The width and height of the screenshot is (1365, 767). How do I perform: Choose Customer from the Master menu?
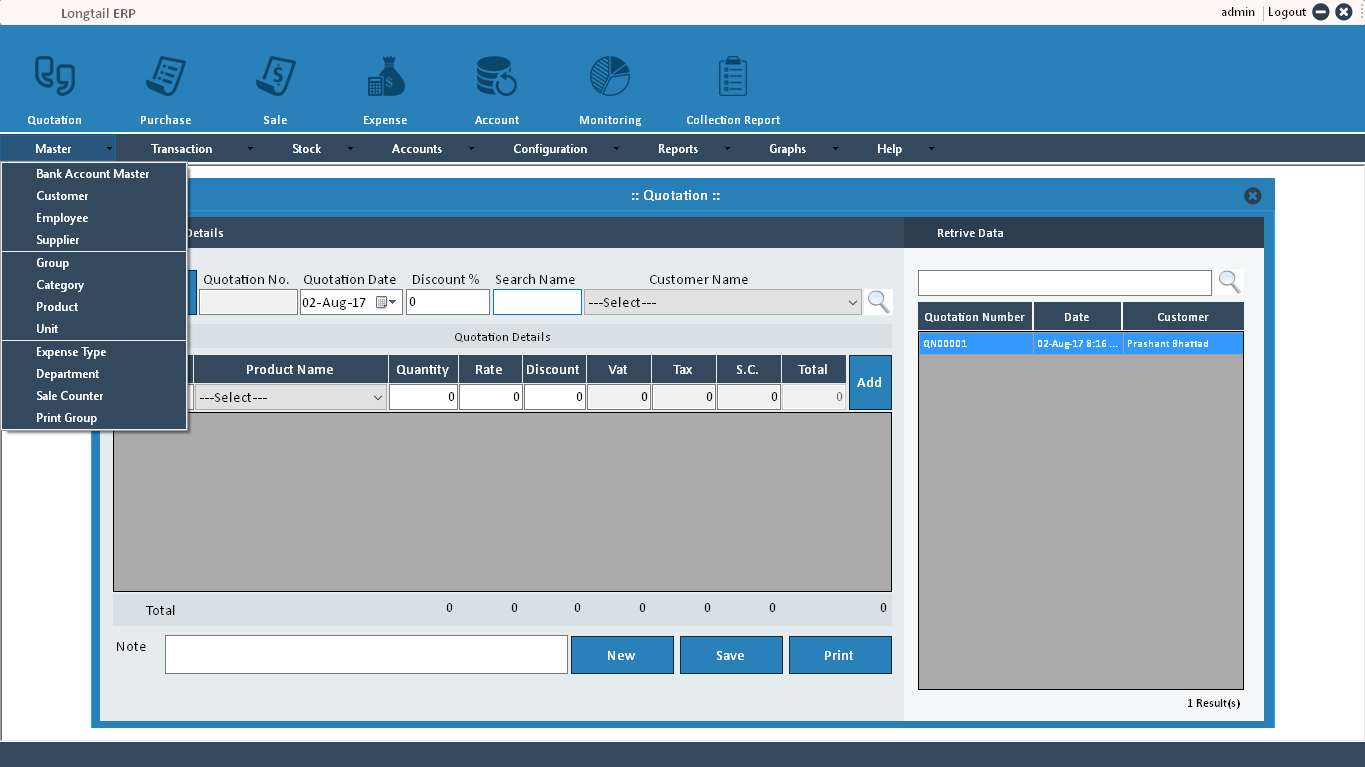[62, 196]
